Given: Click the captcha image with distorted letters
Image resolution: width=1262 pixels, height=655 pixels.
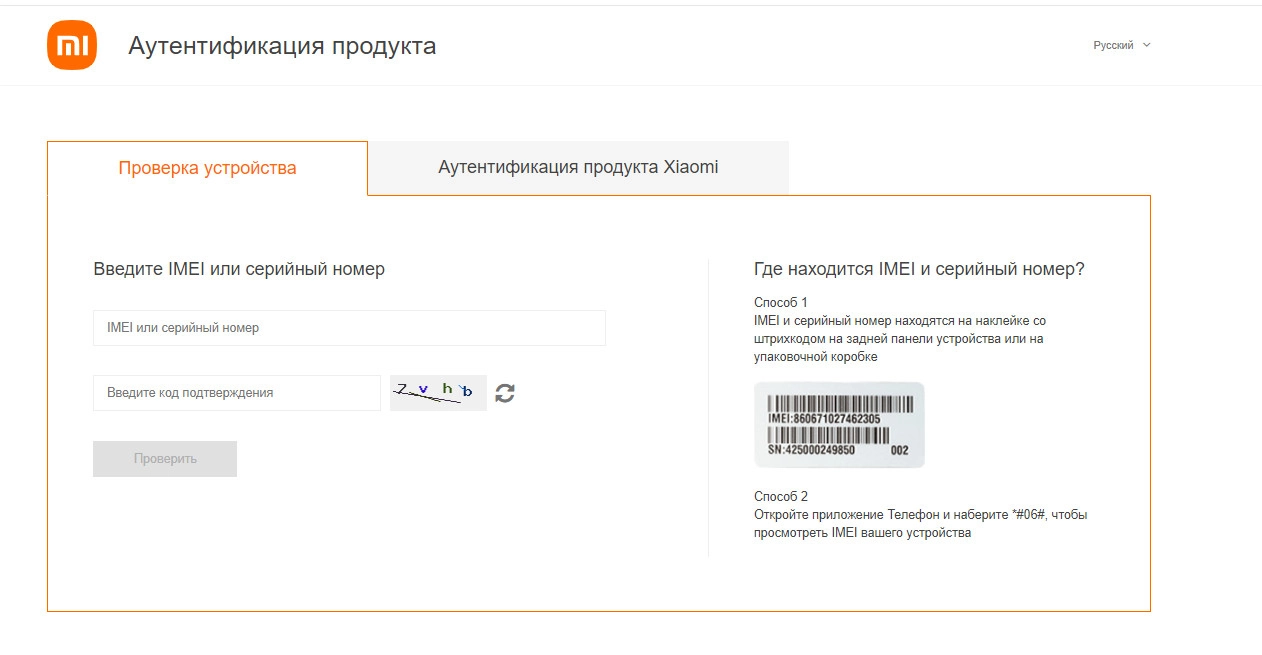Looking at the screenshot, I should click(x=438, y=392).
